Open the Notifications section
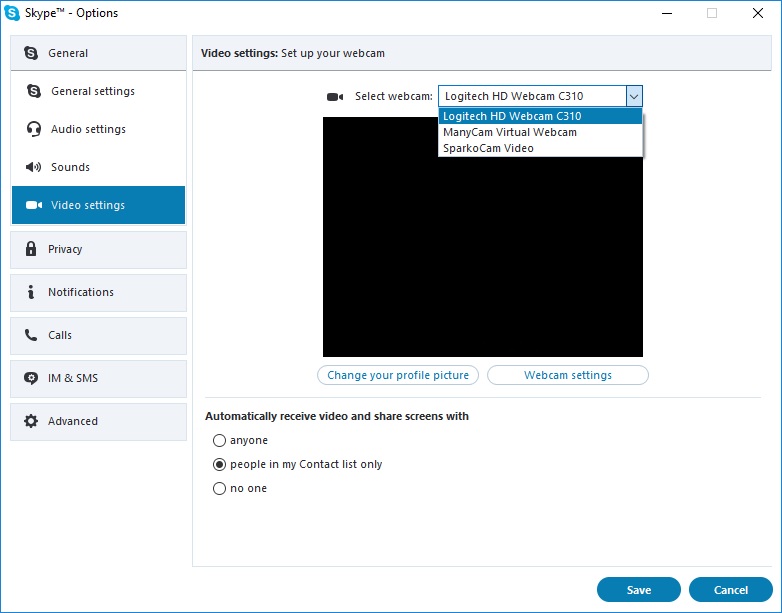 coord(98,292)
